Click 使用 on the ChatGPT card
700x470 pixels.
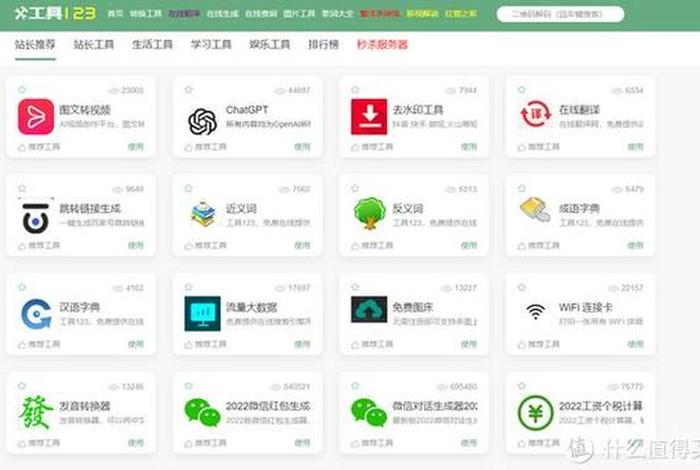pos(302,147)
